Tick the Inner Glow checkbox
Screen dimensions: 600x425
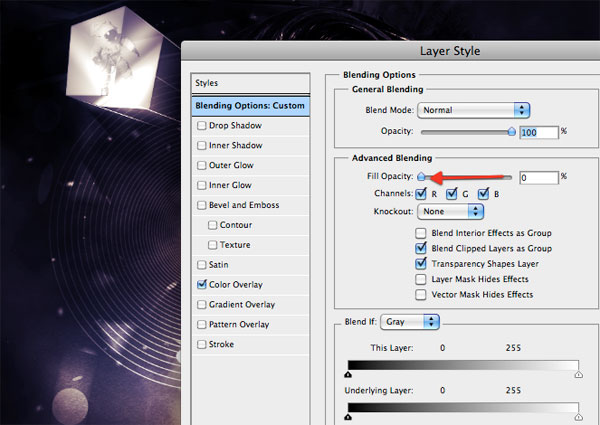click(201, 185)
